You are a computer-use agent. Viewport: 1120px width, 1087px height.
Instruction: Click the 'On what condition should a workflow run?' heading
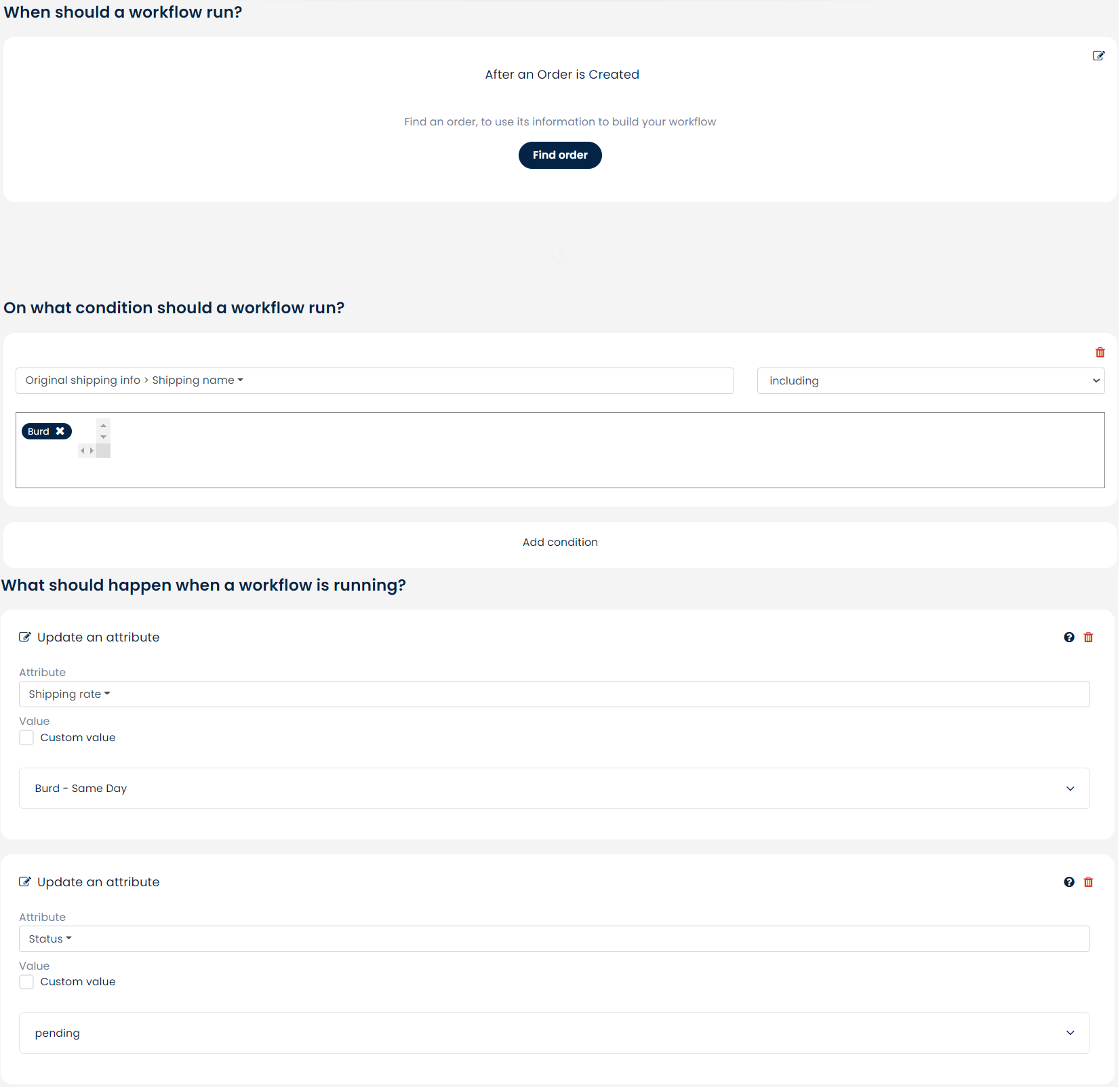click(x=174, y=308)
